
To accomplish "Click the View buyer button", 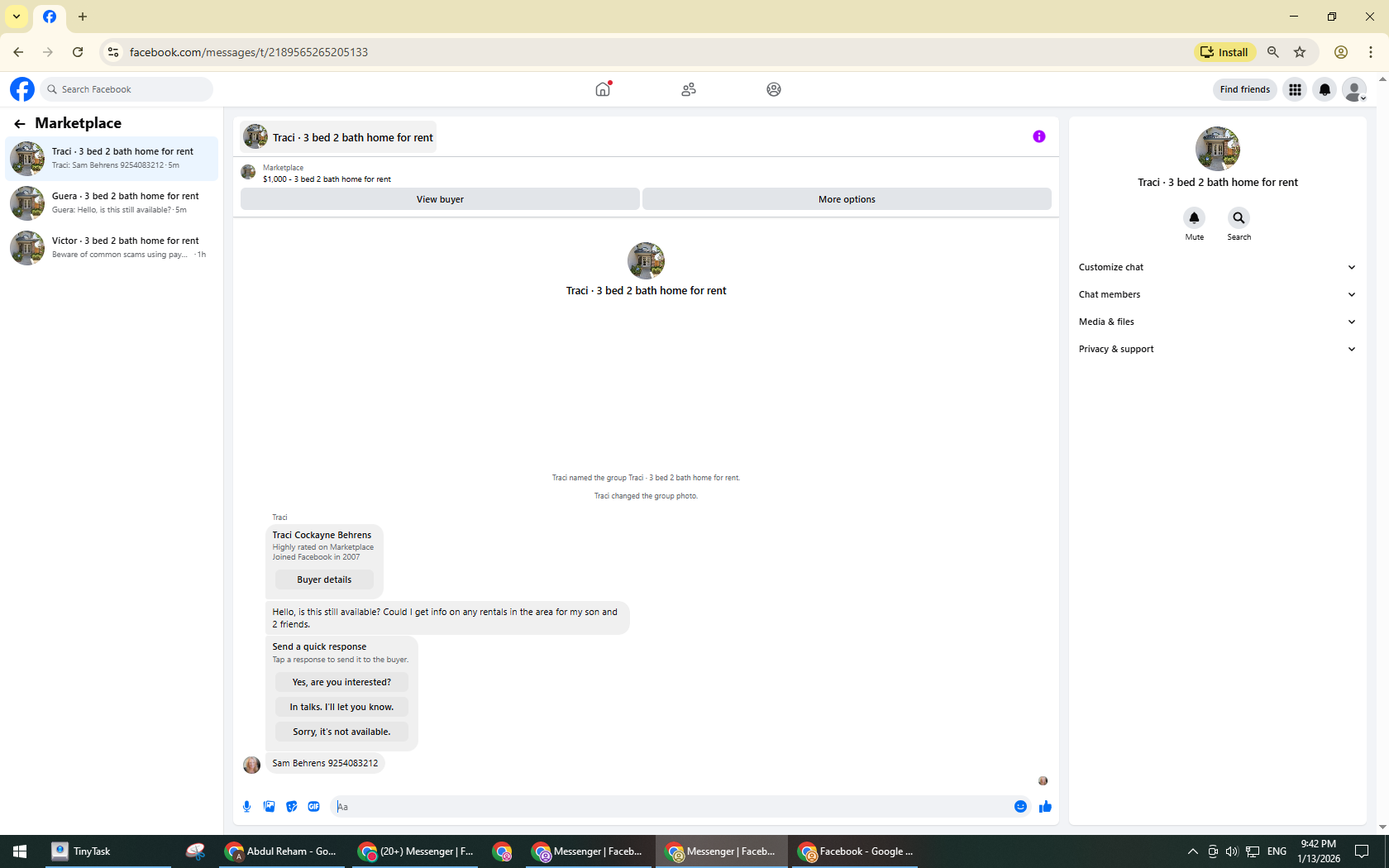I will pos(440,199).
